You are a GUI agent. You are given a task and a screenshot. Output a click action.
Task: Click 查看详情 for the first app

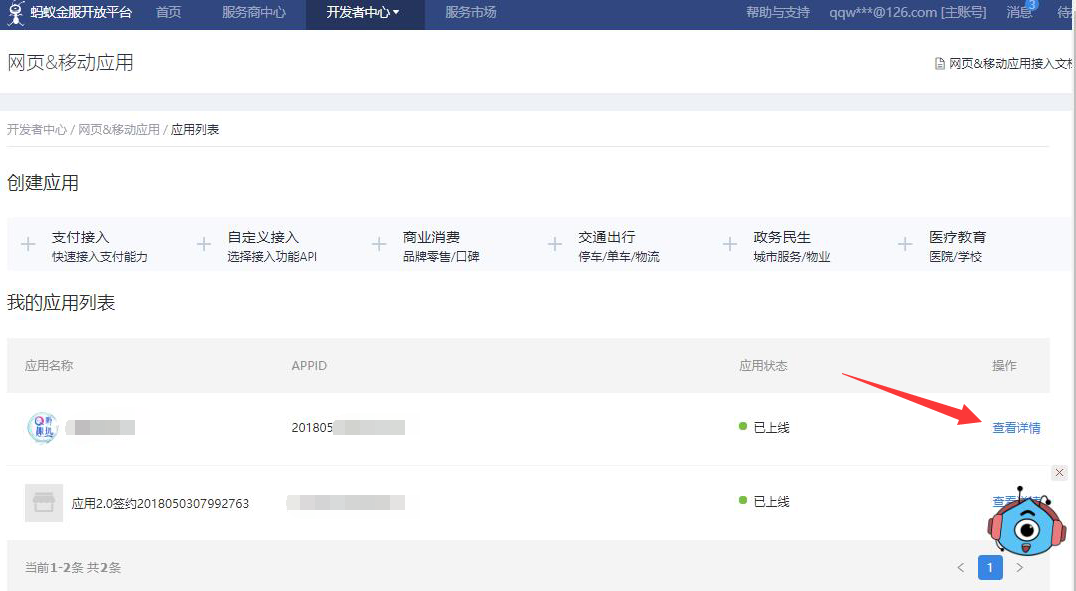click(x=1015, y=428)
